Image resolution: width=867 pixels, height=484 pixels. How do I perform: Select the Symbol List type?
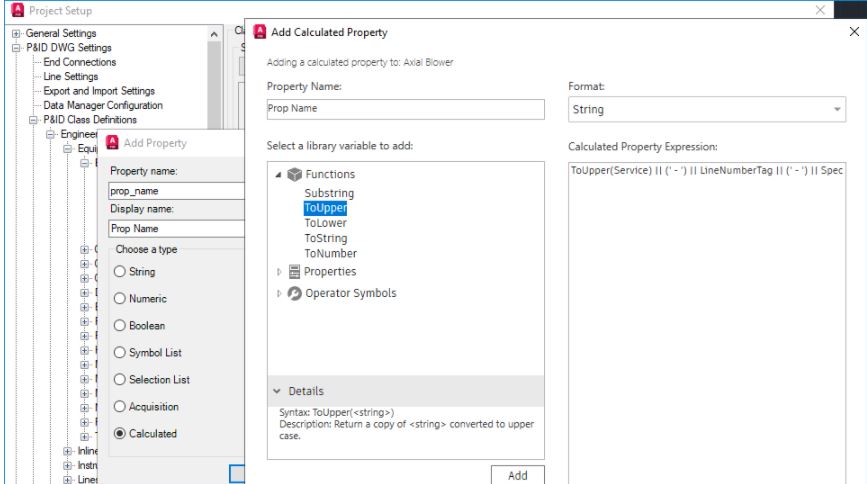pos(119,352)
